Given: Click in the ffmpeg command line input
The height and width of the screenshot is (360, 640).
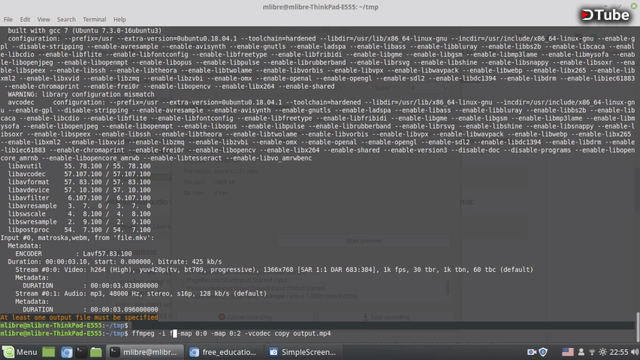Looking at the screenshot, I should [x=231, y=333].
